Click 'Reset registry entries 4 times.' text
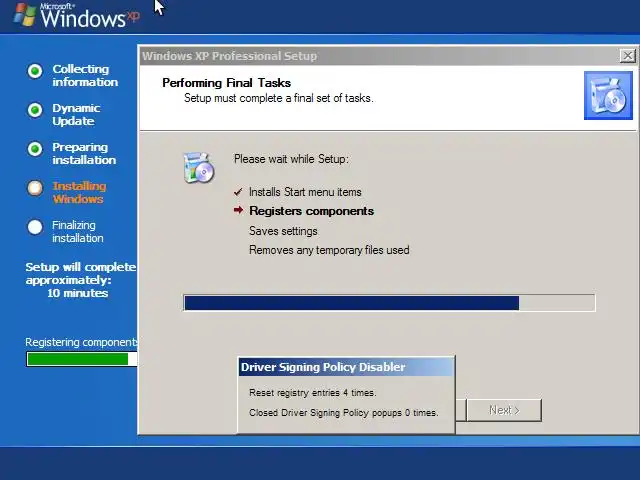640x480 pixels. coord(313,393)
